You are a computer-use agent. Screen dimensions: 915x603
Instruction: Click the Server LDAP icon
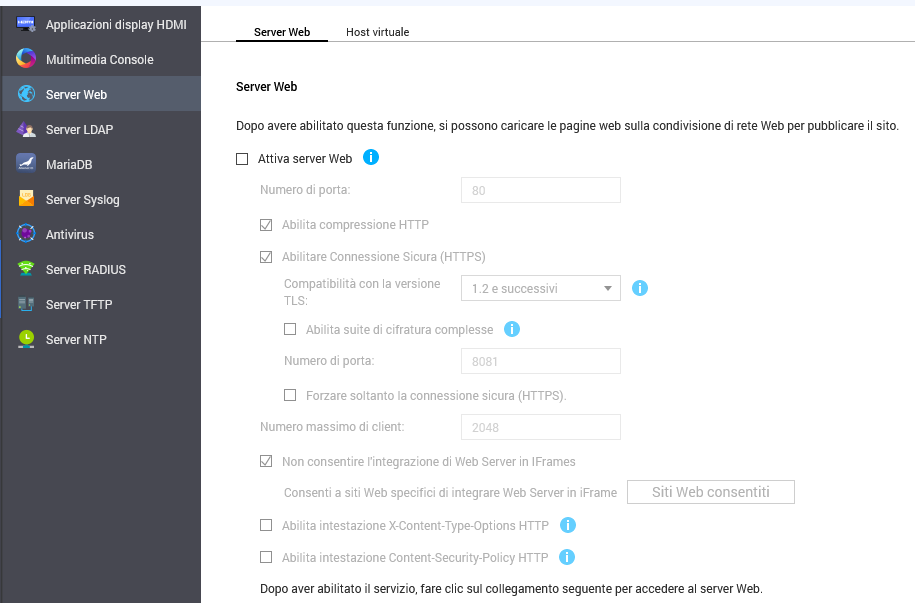(x=26, y=129)
